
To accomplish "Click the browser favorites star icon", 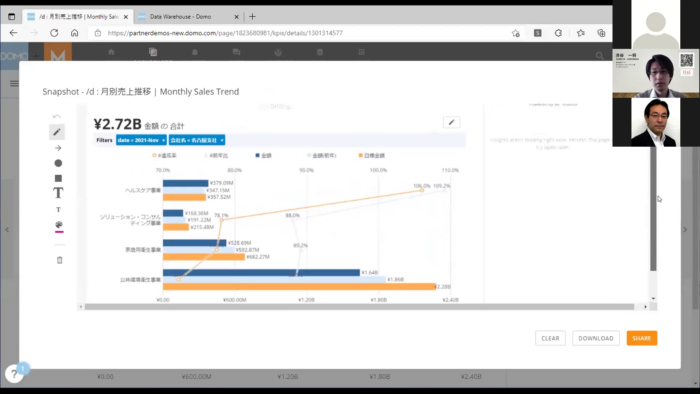I will pyautogui.click(x=581, y=33).
